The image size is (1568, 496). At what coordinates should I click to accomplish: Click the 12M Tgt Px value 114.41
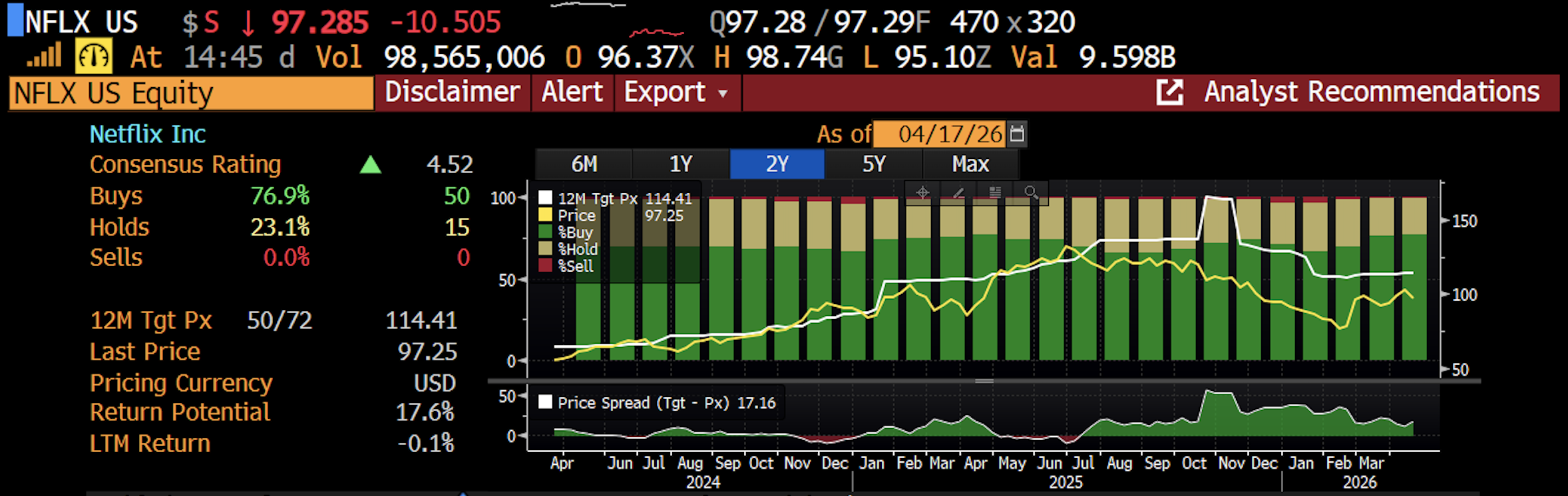click(421, 320)
